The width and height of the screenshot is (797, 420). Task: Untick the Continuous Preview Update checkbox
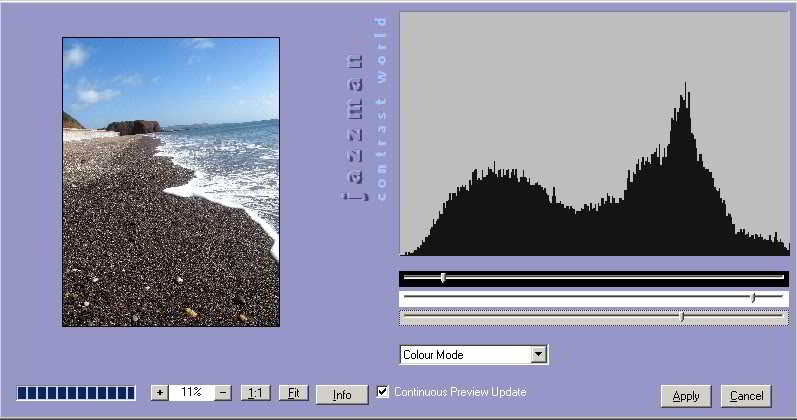[383, 392]
